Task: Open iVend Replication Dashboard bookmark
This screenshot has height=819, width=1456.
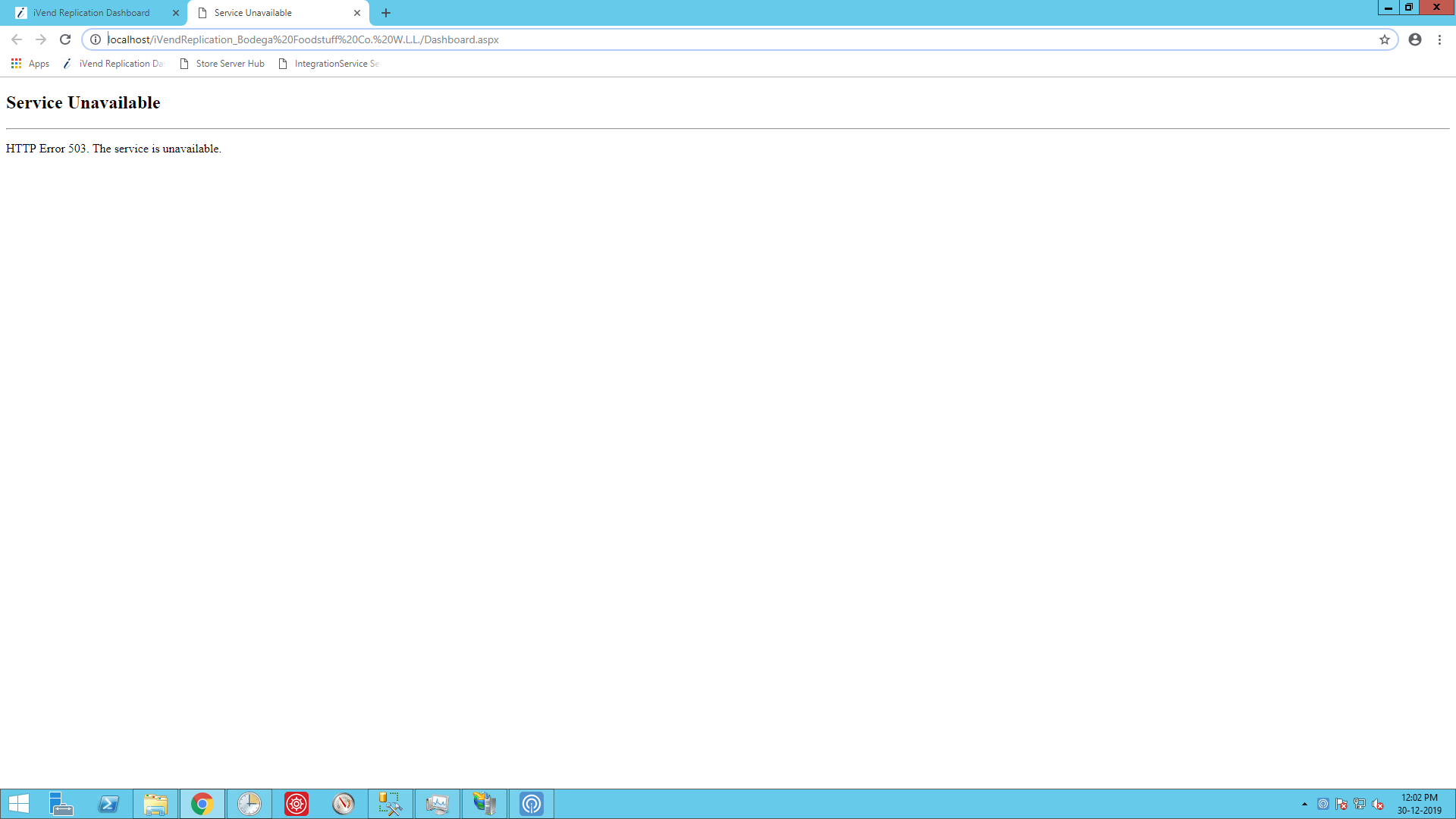Action: coord(114,64)
